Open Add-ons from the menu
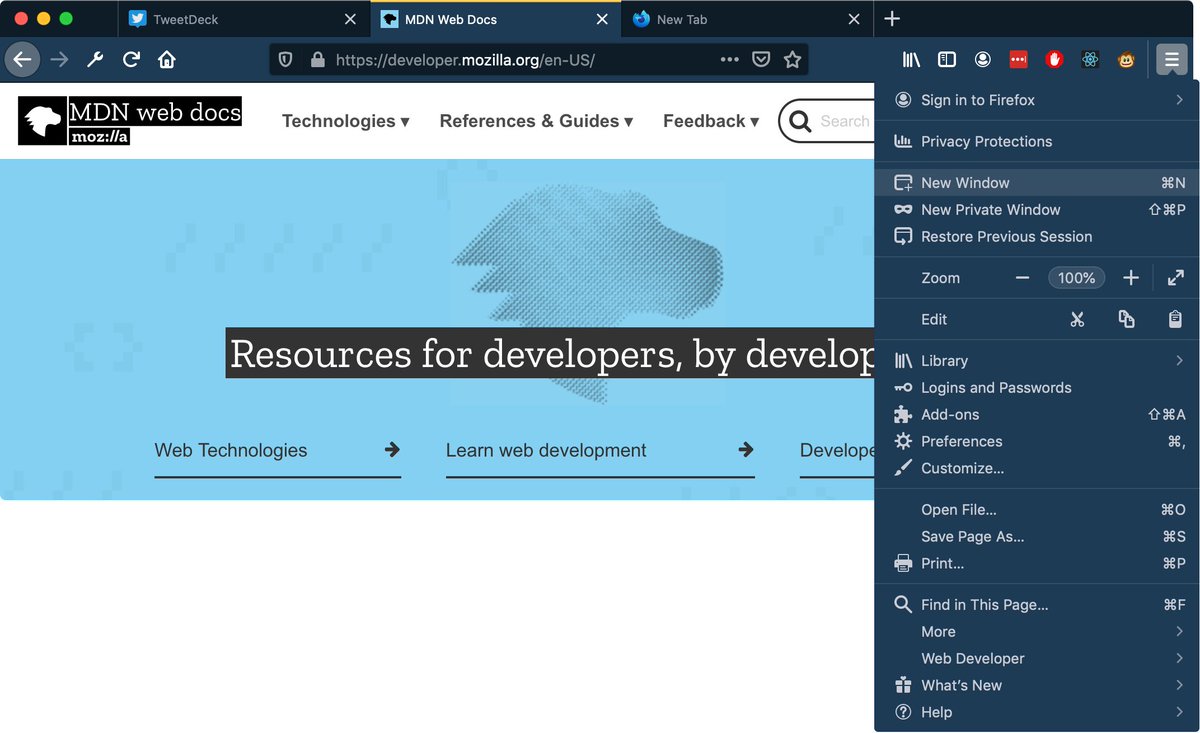The image size is (1200, 733). 1037,415
